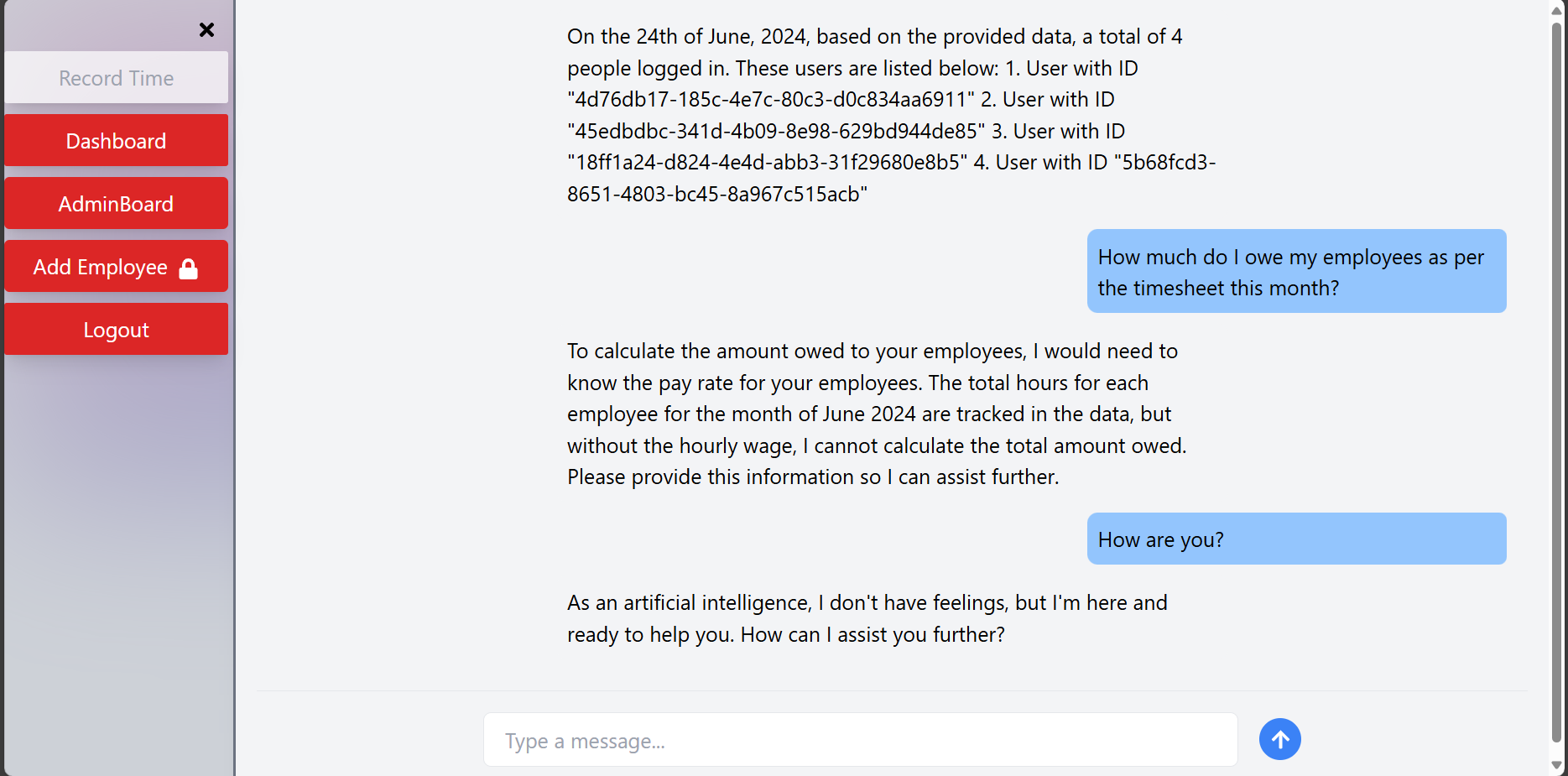
Task: Log out using the Logout button
Action: coord(117,330)
